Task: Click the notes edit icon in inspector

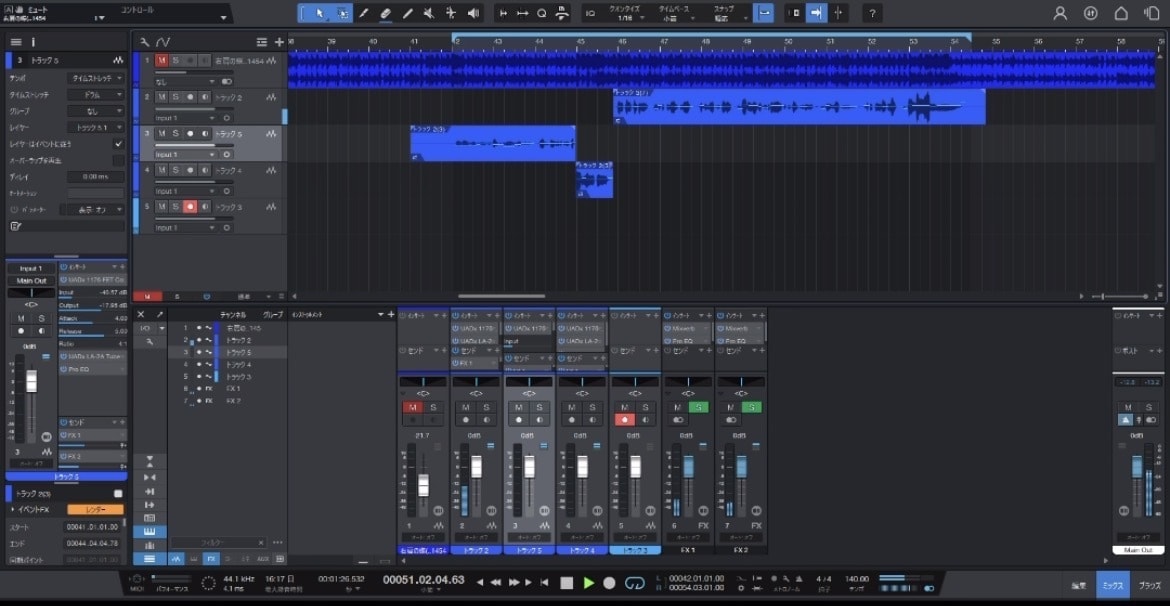Action: point(16,225)
